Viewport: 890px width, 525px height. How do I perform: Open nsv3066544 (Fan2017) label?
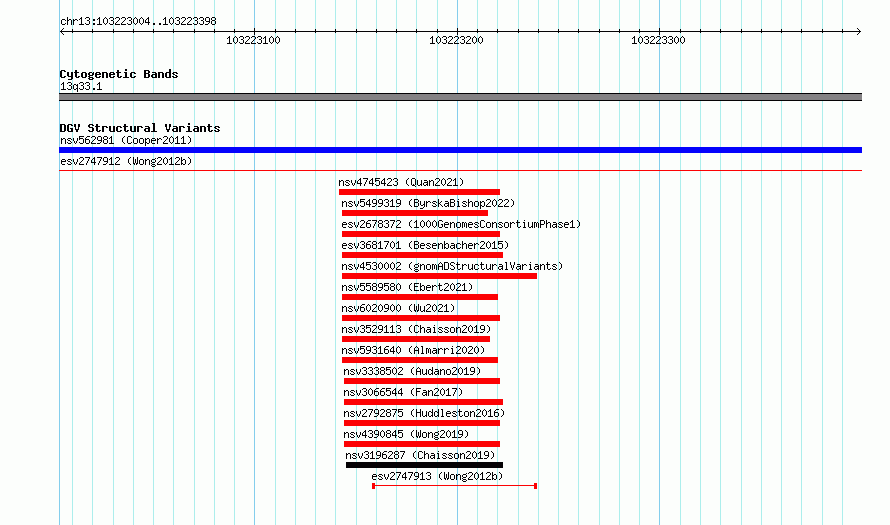(403, 392)
